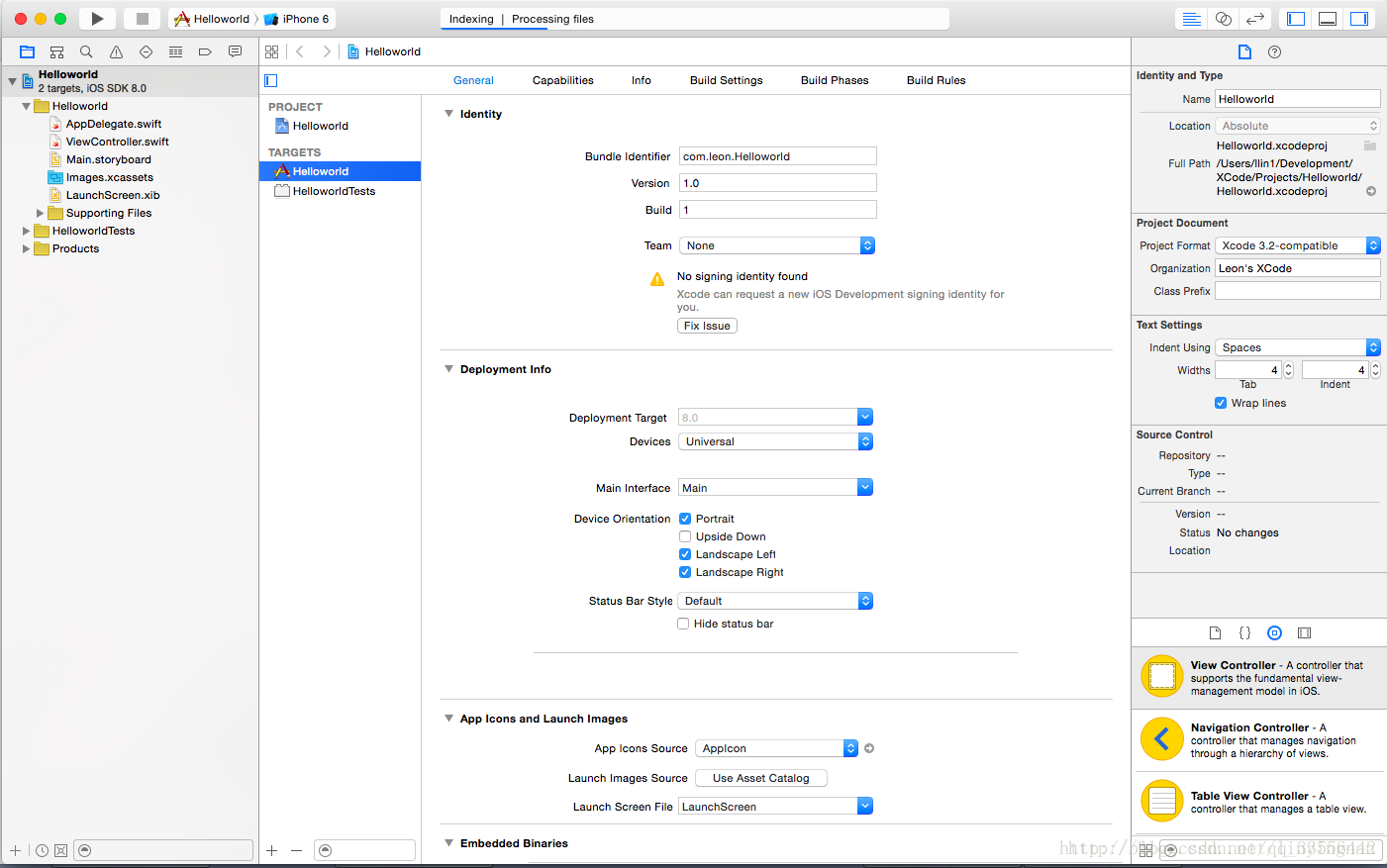Switch to the Build Rules tab
The width and height of the screenshot is (1387, 868).
[x=936, y=80]
